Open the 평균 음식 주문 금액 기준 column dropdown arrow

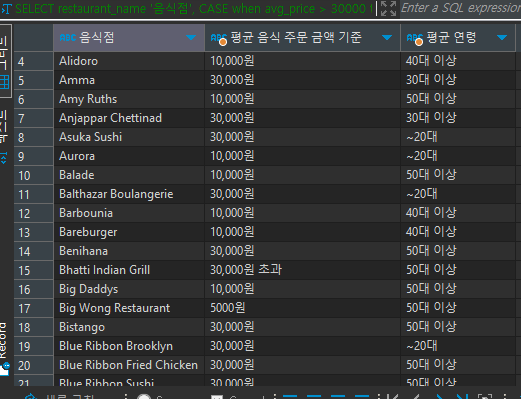[387, 37]
